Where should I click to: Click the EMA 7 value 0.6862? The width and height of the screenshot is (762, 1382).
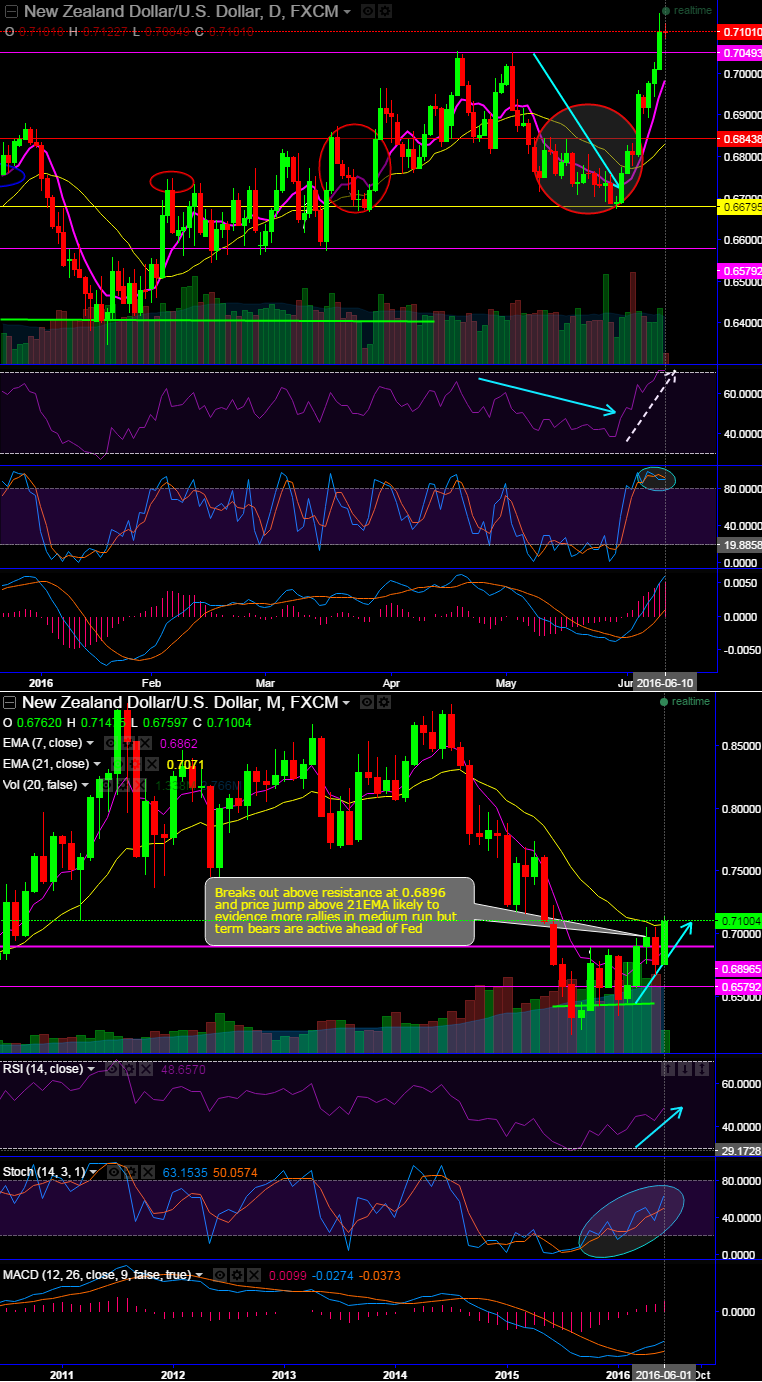click(179, 744)
